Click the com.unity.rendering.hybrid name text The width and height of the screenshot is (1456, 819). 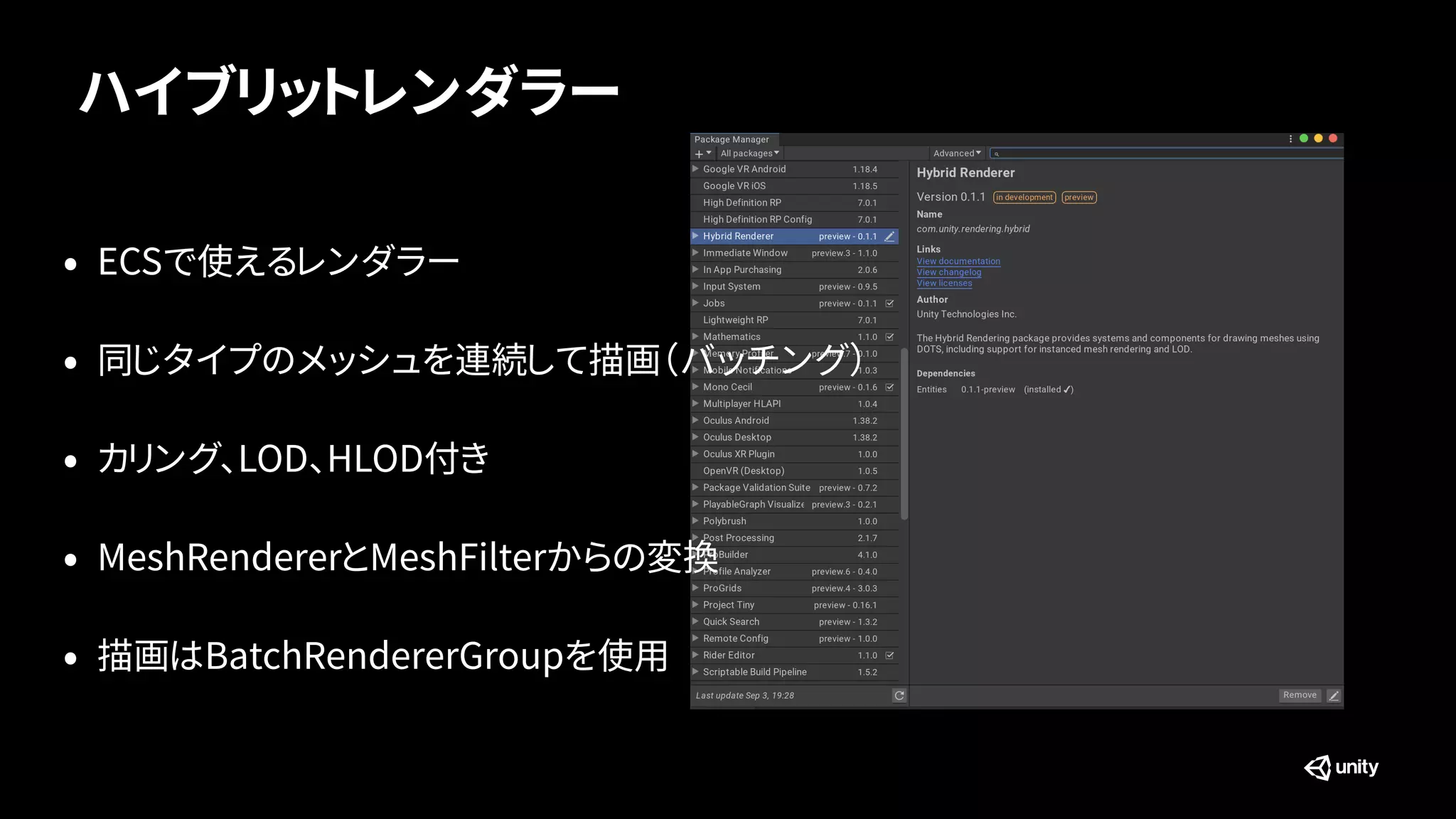973,229
